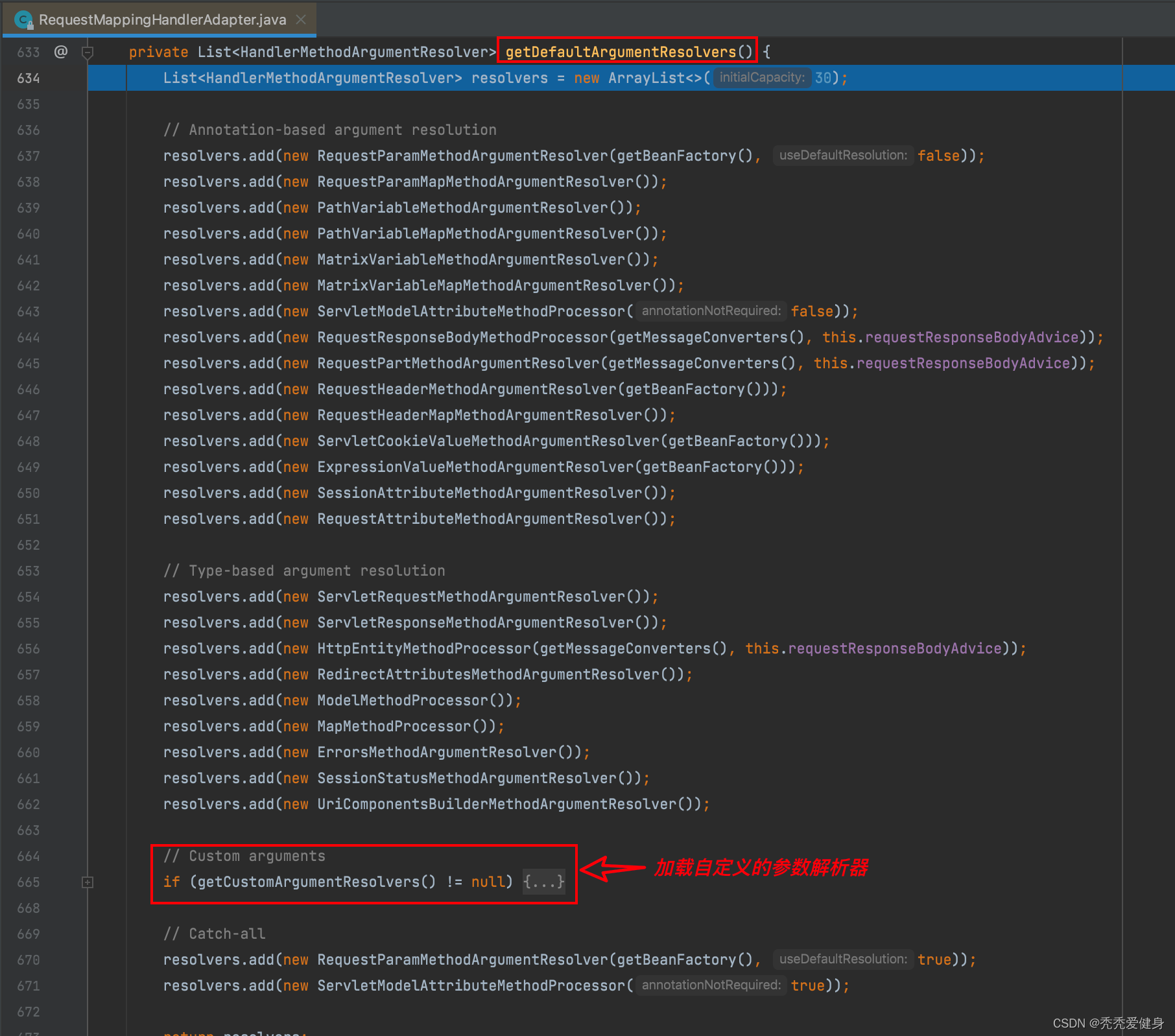Click the useDefaultResolution hint on line 670
This screenshot has width=1175, height=1036.
[x=843, y=959]
